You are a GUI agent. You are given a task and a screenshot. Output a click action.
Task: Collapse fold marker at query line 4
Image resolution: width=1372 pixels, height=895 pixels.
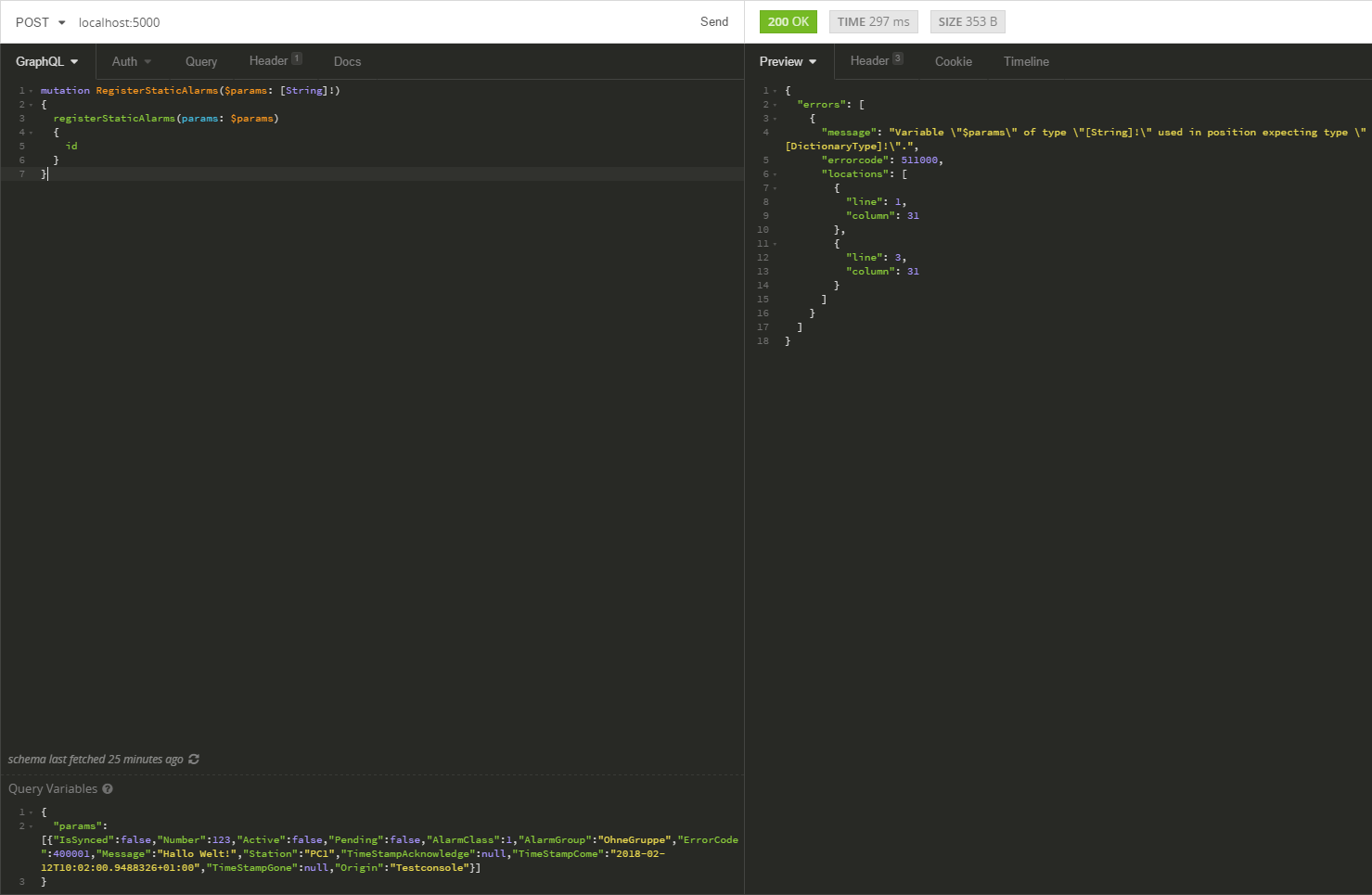pyautogui.click(x=31, y=133)
